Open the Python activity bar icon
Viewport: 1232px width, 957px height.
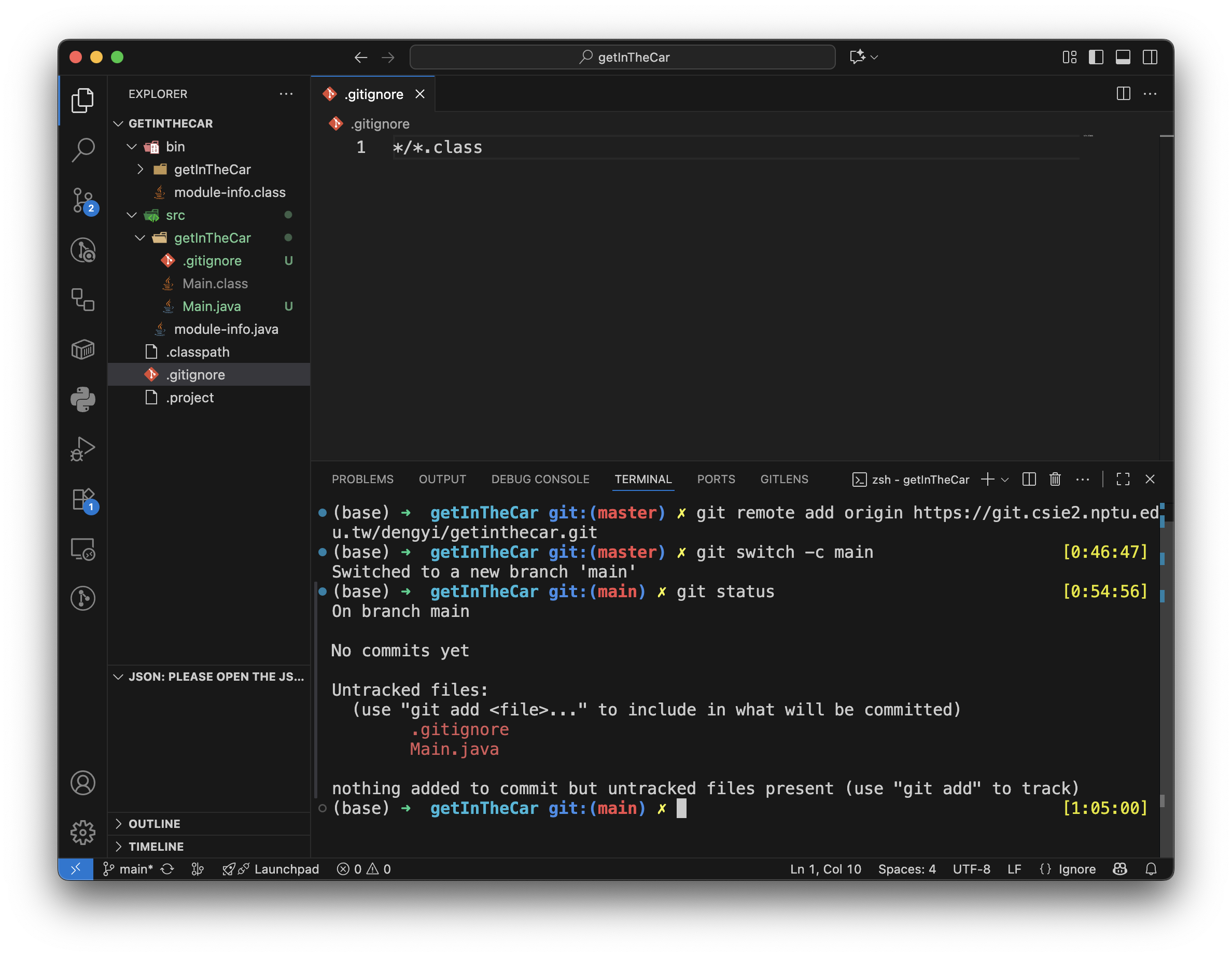(x=83, y=399)
